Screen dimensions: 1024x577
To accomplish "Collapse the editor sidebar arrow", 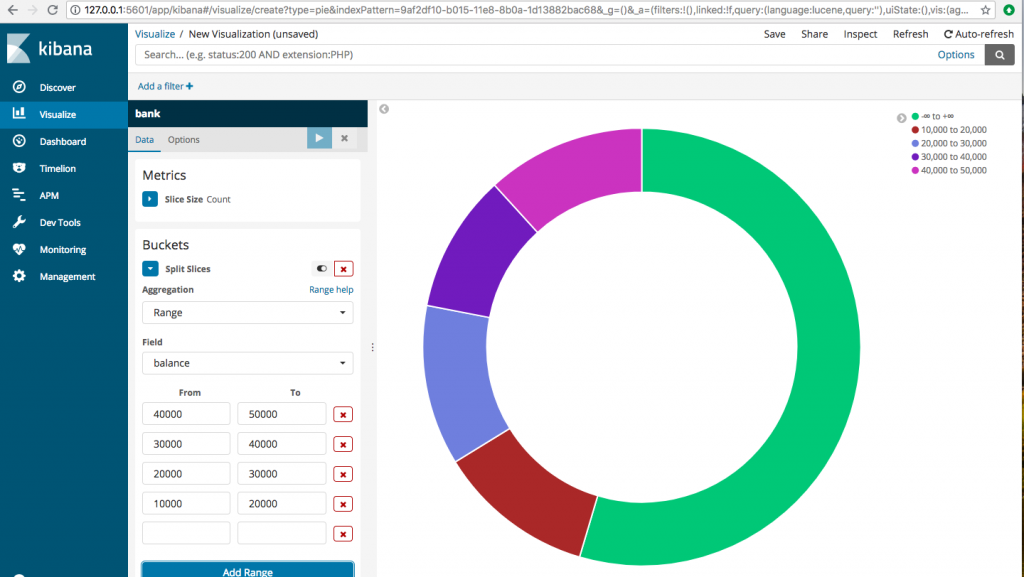I will 384,109.
